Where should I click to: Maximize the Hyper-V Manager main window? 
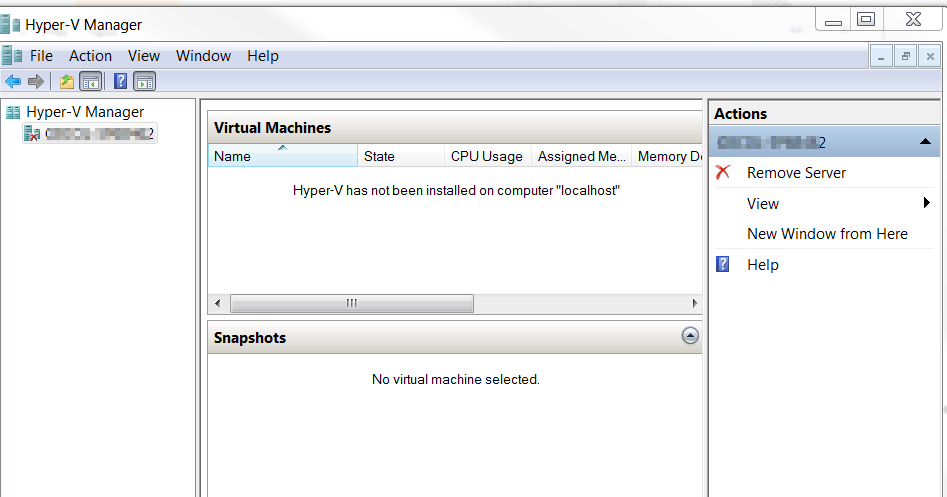point(866,19)
